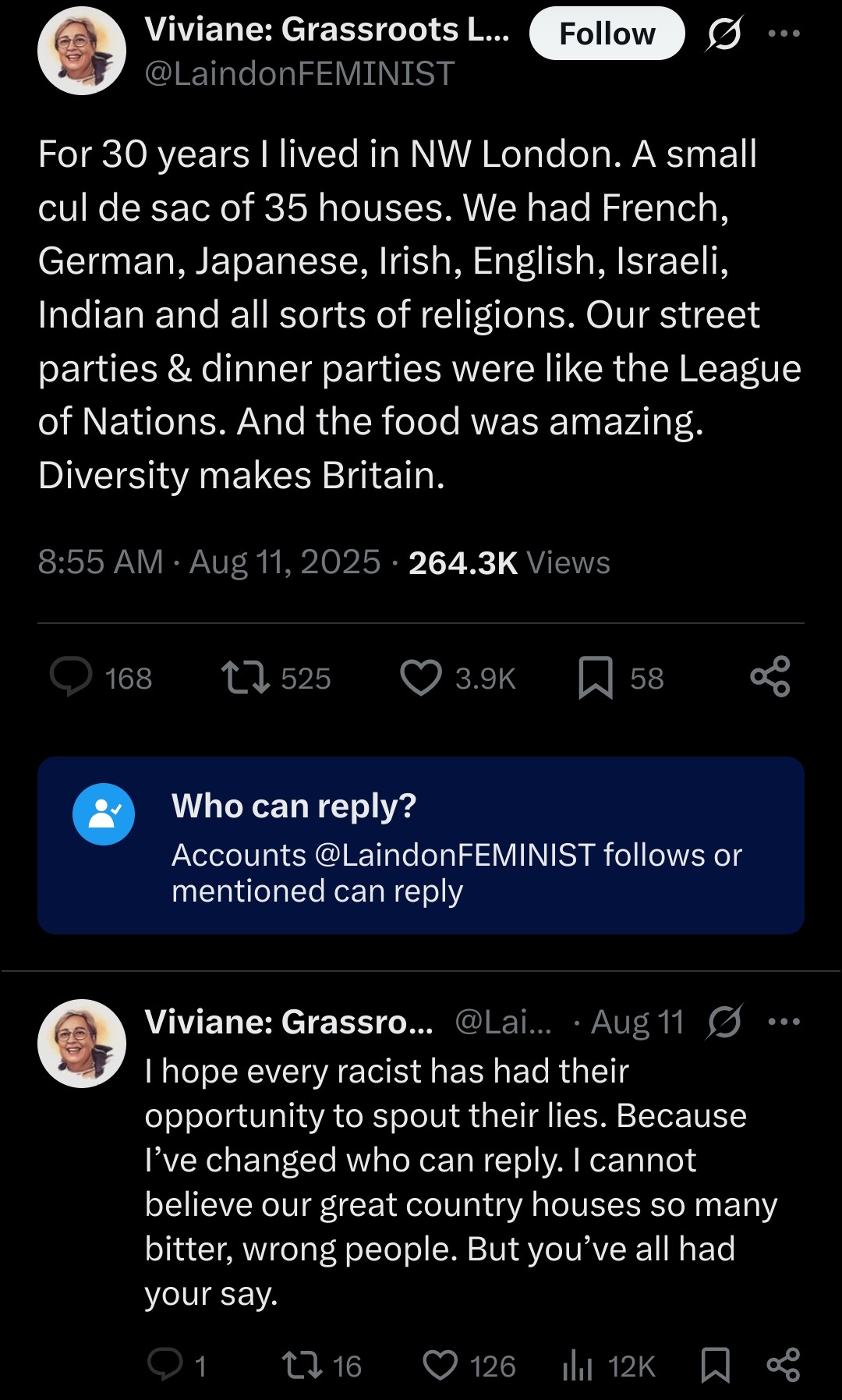Expand more options on the reply post
842x1400 pixels.
click(x=784, y=1022)
